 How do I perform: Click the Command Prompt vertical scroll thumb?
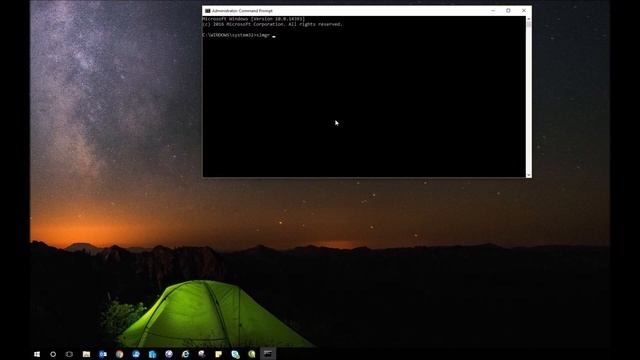tap(529, 24)
